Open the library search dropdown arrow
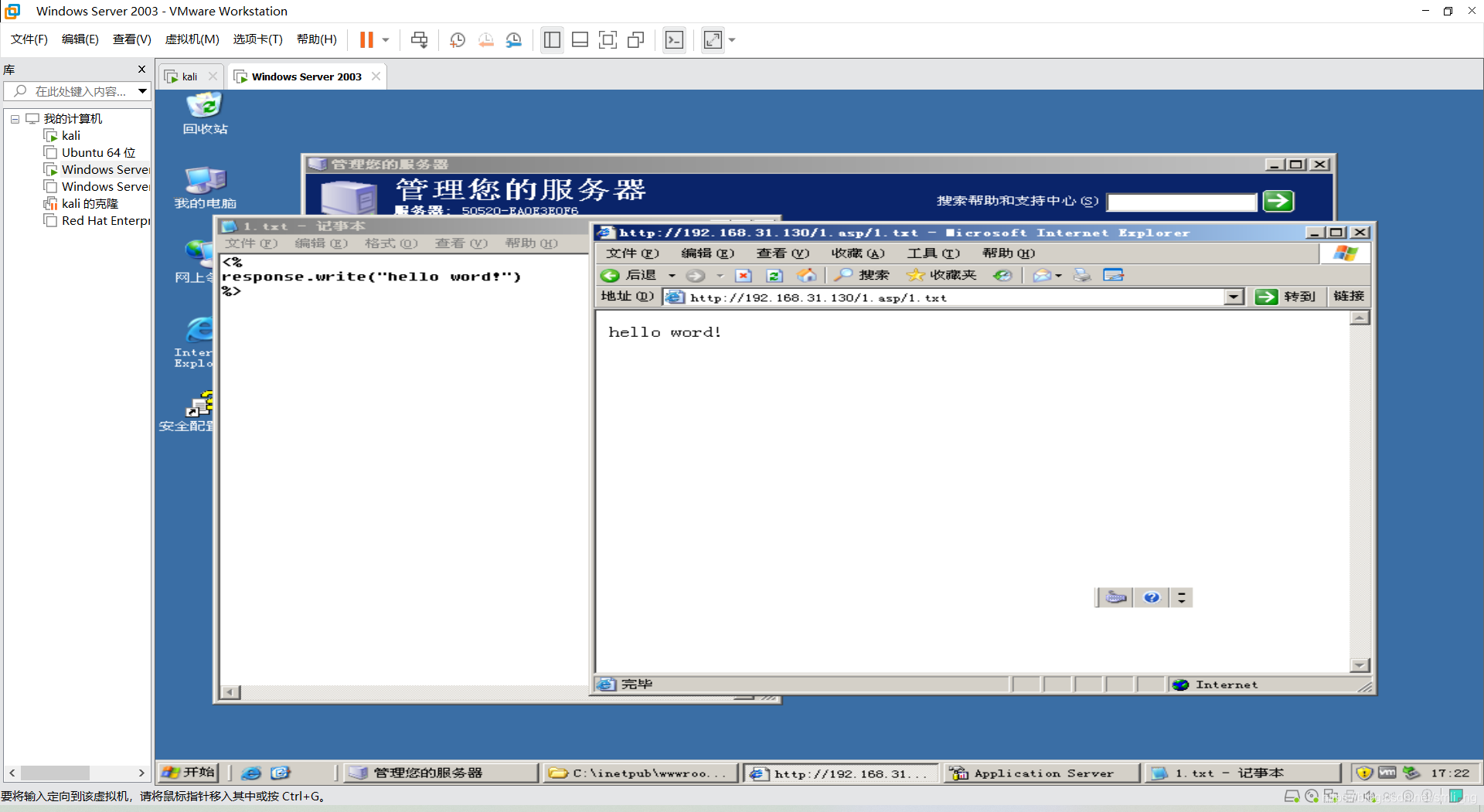This screenshot has width=1484, height=812. point(143,91)
